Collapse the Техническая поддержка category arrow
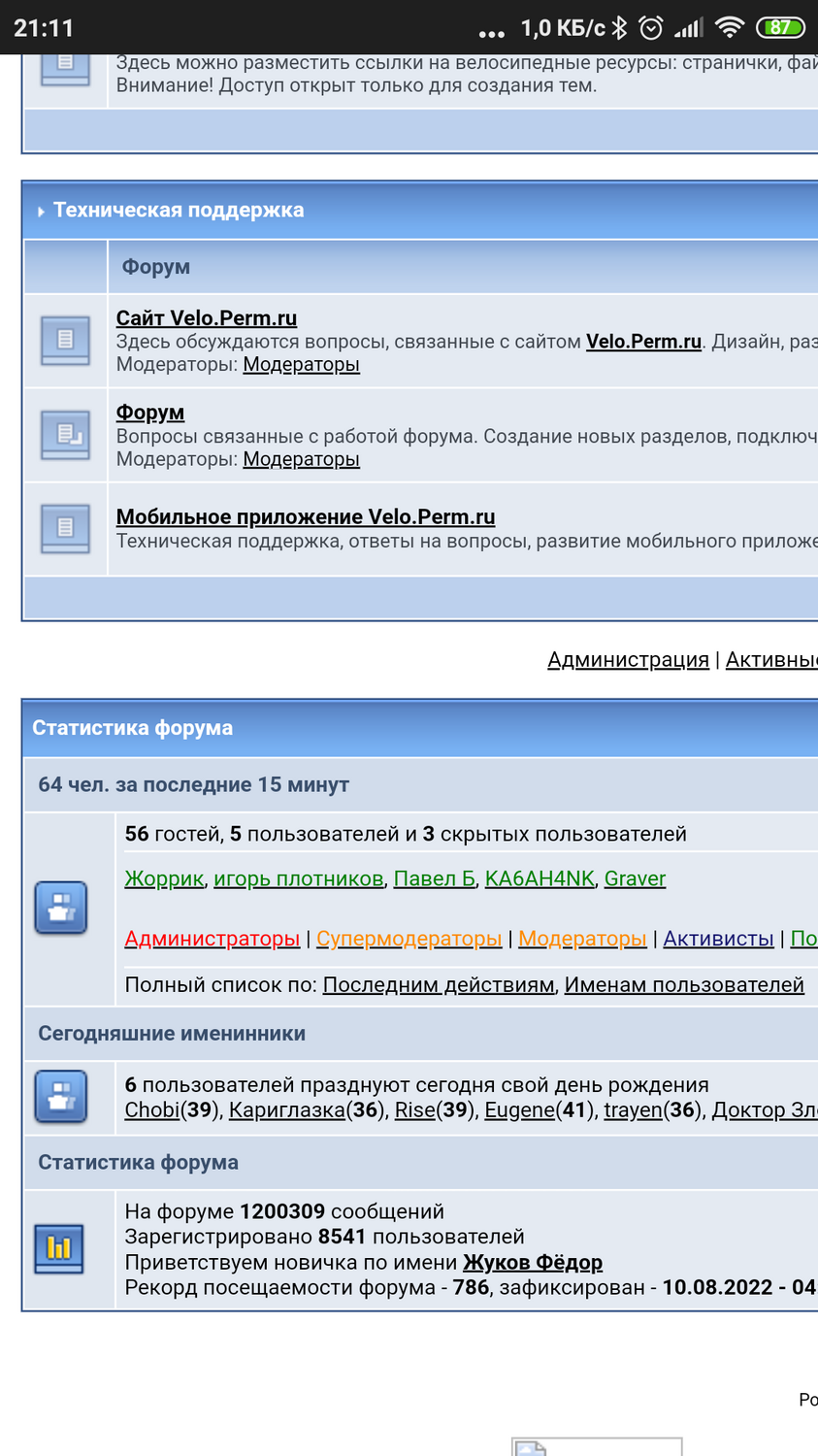The height and width of the screenshot is (1456, 818). click(x=41, y=211)
